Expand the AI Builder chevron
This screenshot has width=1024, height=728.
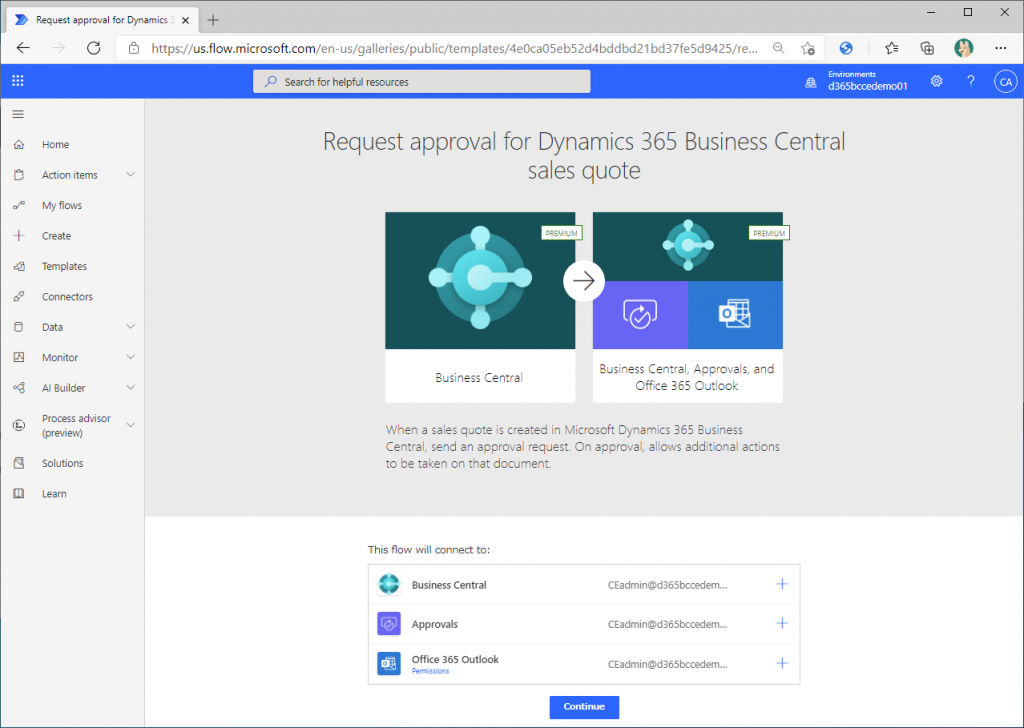(x=131, y=387)
